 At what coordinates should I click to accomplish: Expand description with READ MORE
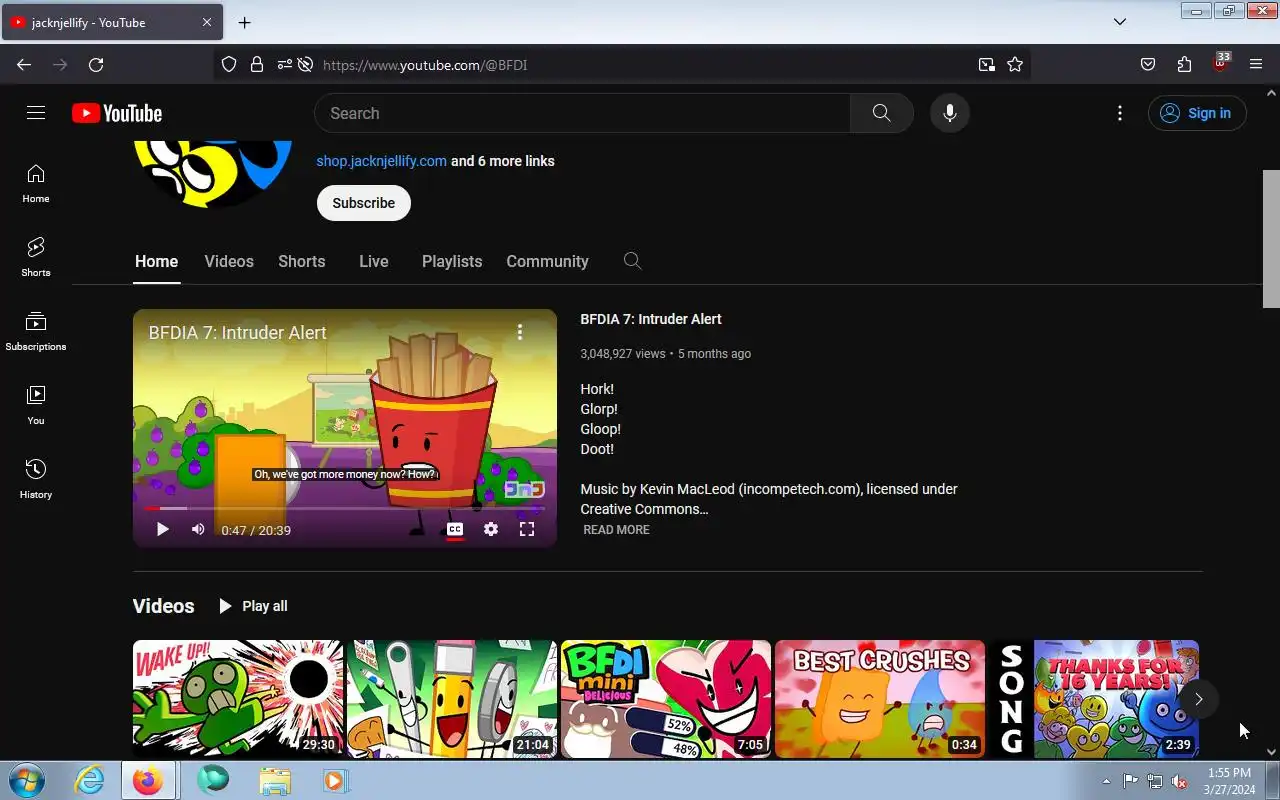pos(616,530)
